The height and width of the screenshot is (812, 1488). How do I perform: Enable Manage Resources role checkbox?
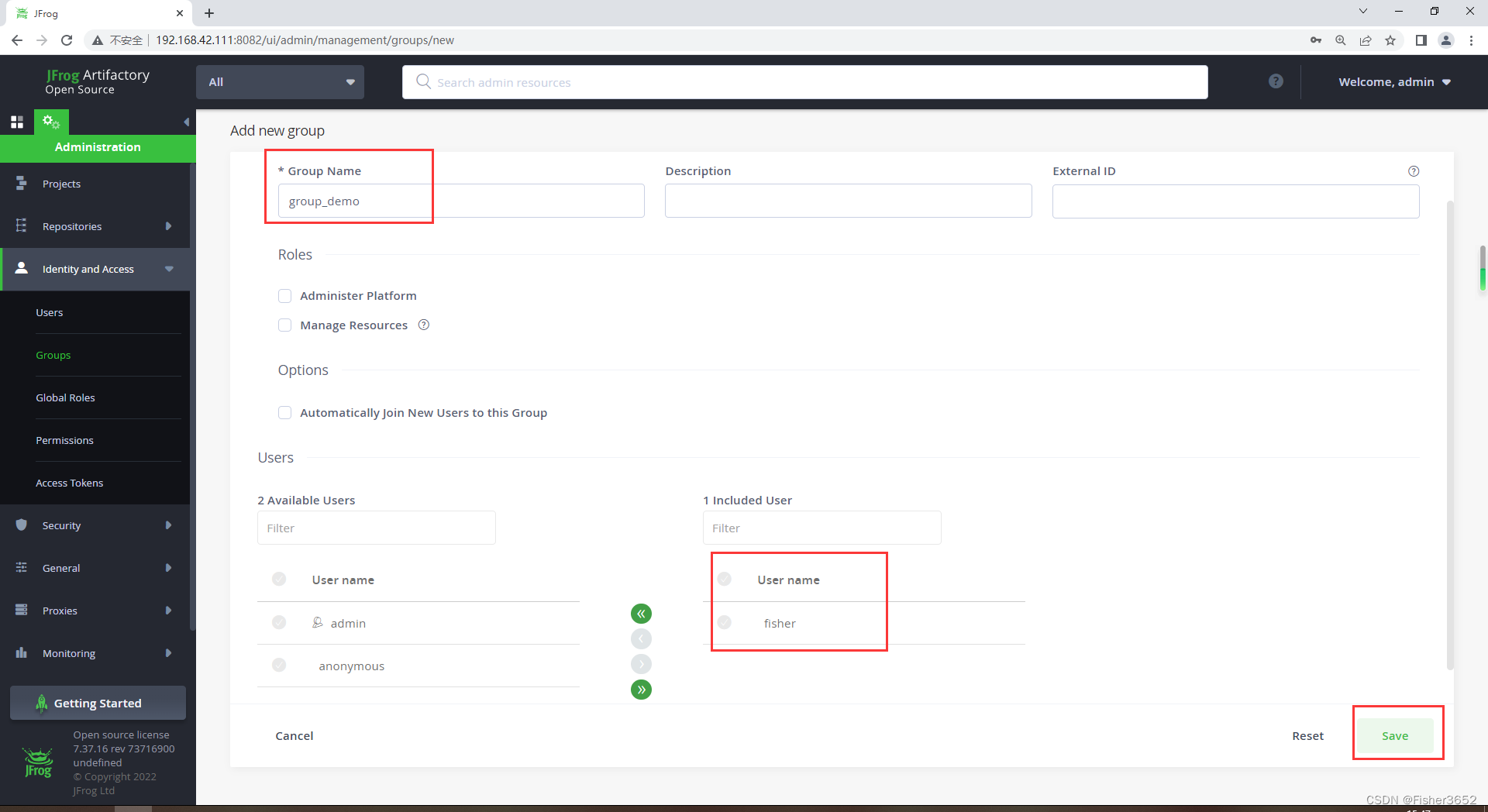284,325
